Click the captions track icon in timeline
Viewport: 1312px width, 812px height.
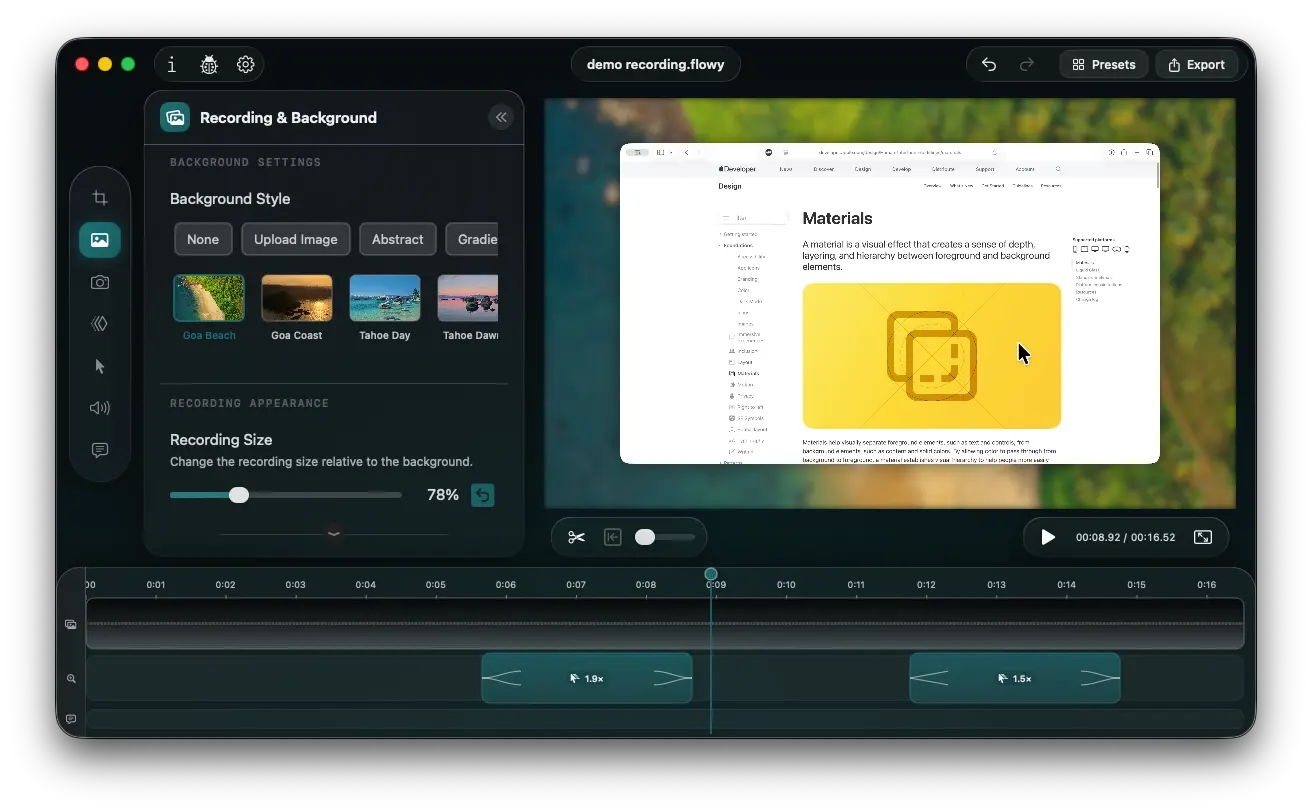(x=71, y=719)
